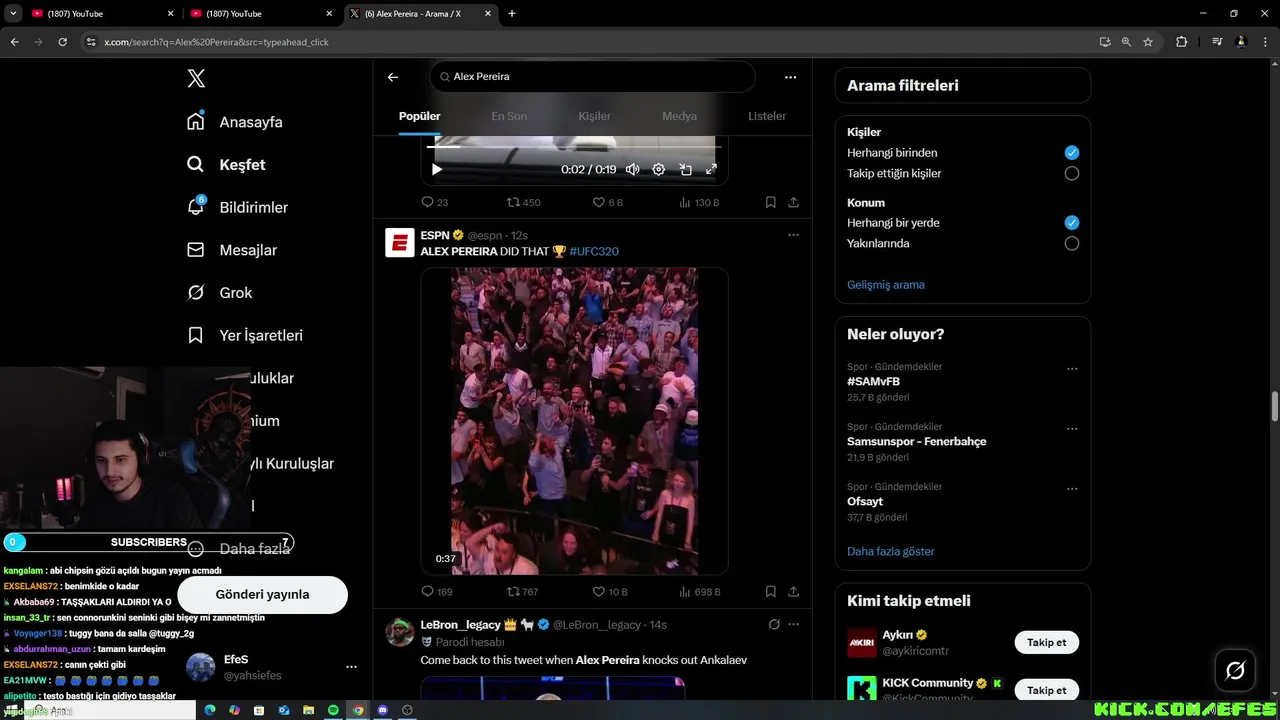This screenshot has width=1280, height=720.
Task: Switch to the En Son tab
Action: (x=509, y=116)
